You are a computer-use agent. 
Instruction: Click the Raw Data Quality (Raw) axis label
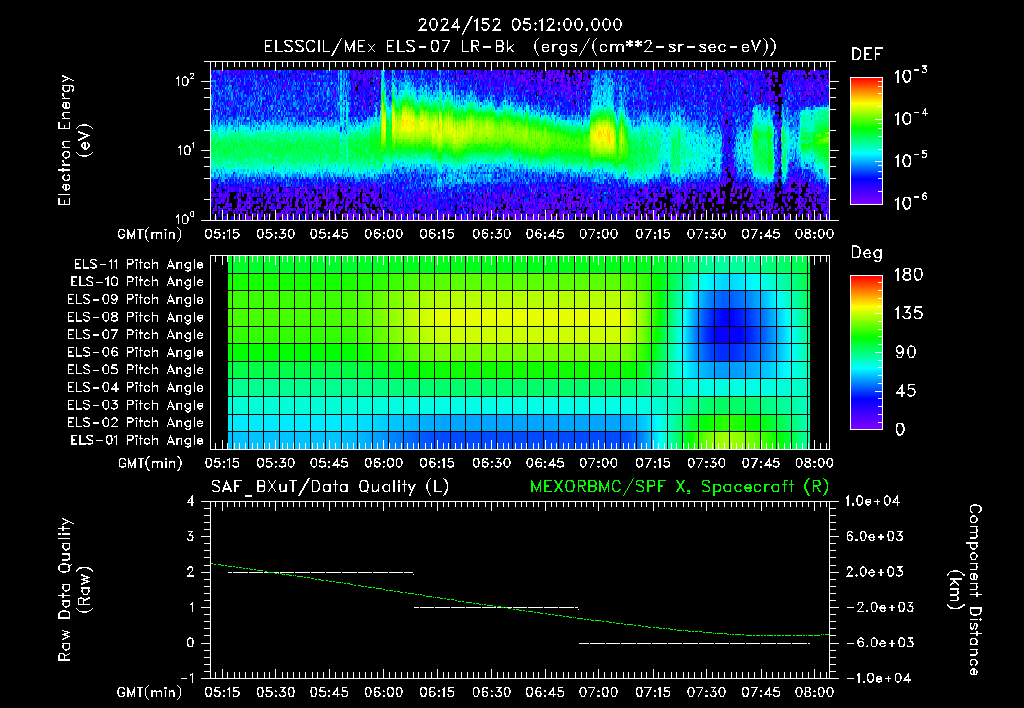pyautogui.click(x=74, y=590)
